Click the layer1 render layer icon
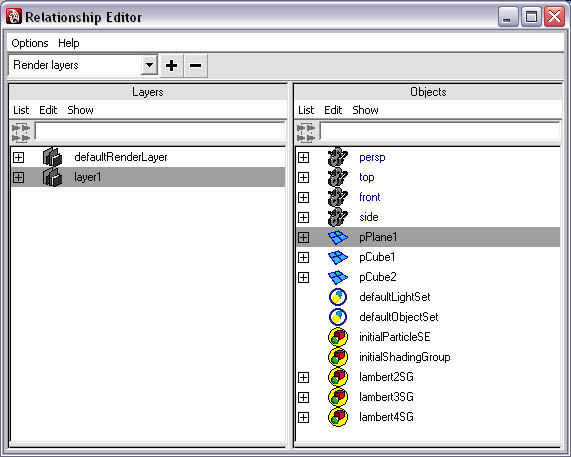Image resolution: width=571 pixels, height=457 pixels. (x=52, y=177)
